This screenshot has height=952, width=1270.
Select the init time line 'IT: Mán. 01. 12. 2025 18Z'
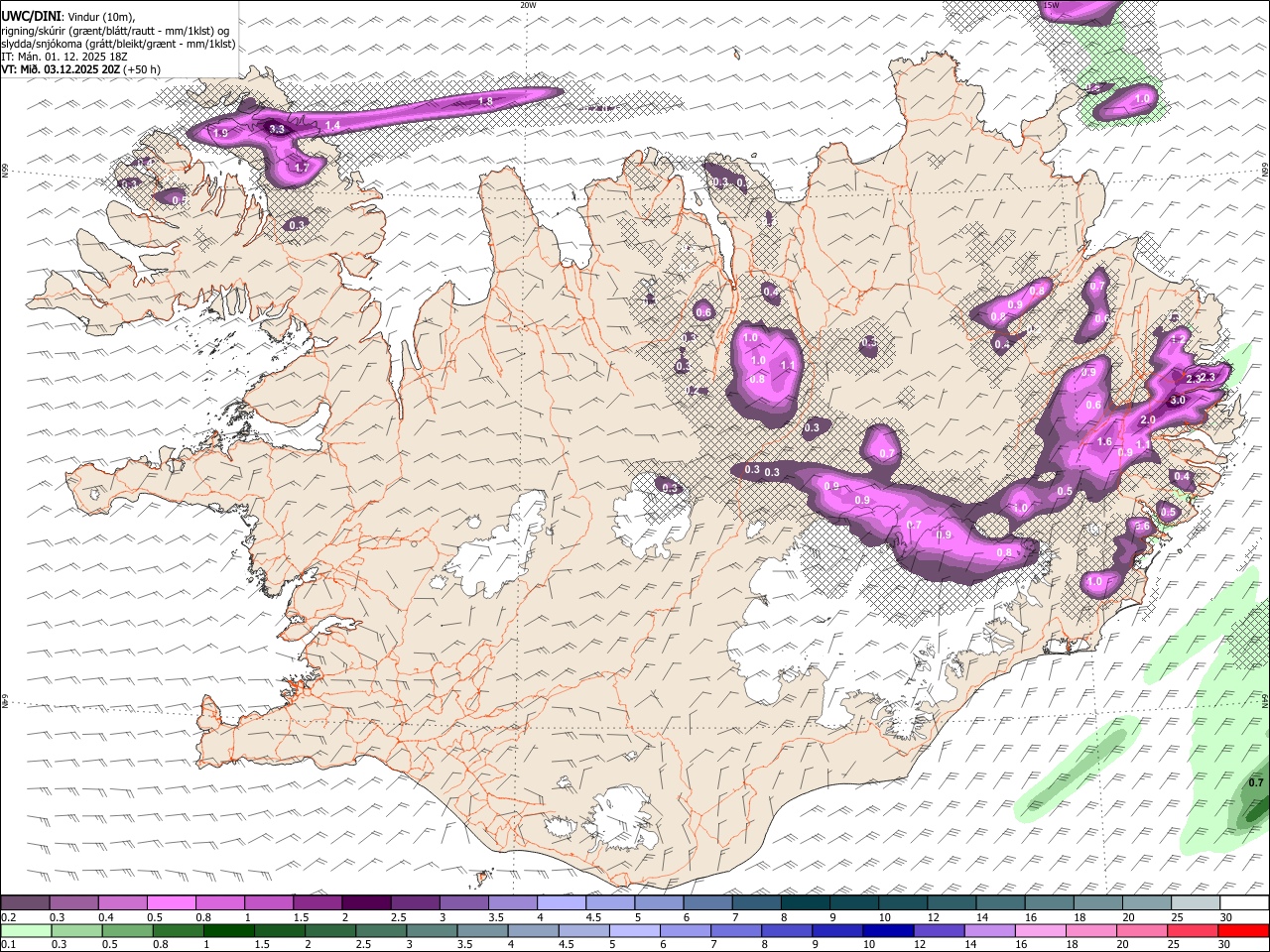[64, 57]
